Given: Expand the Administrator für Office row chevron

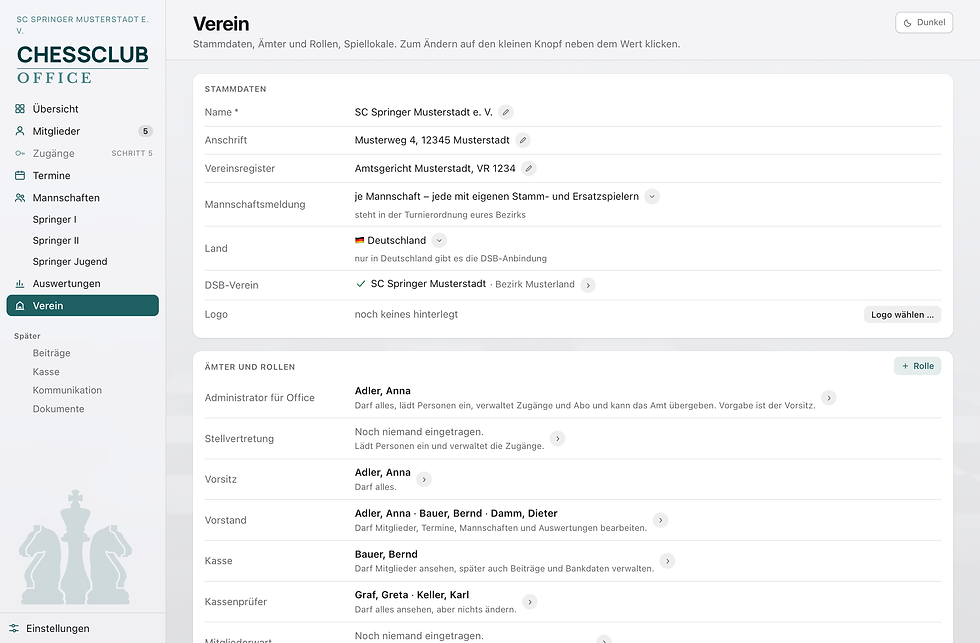Looking at the screenshot, I should click(829, 398).
